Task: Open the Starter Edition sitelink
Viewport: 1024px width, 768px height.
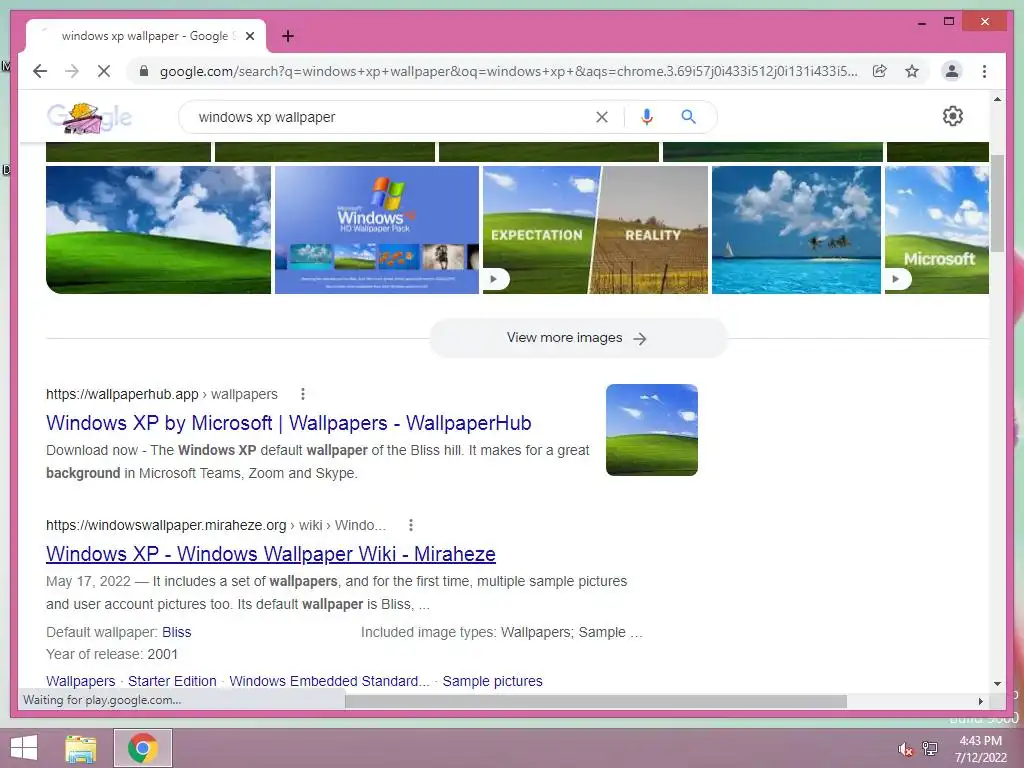Action: tap(172, 681)
